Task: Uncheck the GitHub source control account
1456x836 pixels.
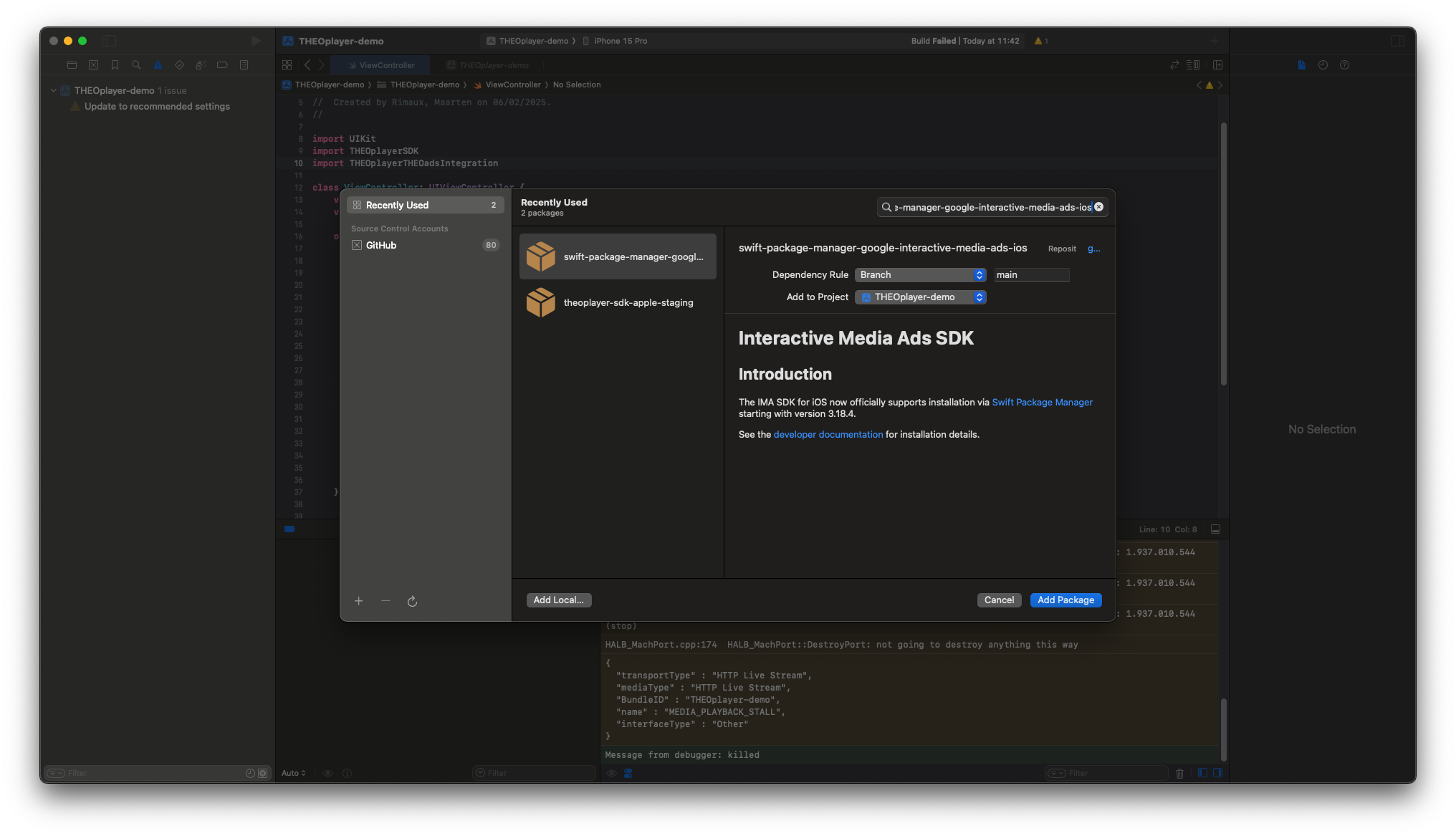Action: (x=358, y=245)
